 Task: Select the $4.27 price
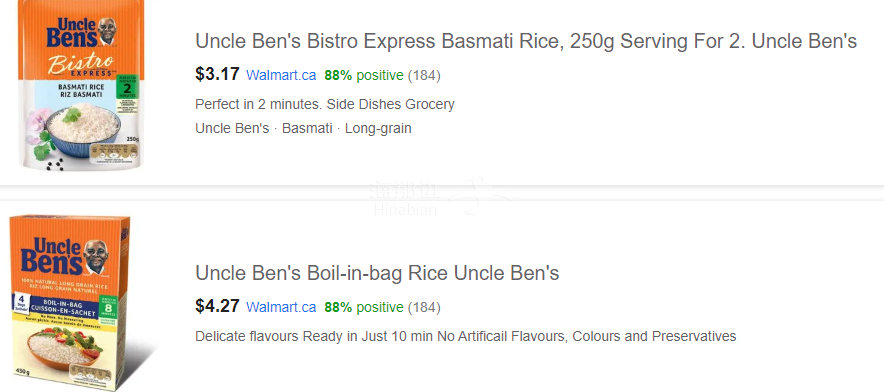217,306
